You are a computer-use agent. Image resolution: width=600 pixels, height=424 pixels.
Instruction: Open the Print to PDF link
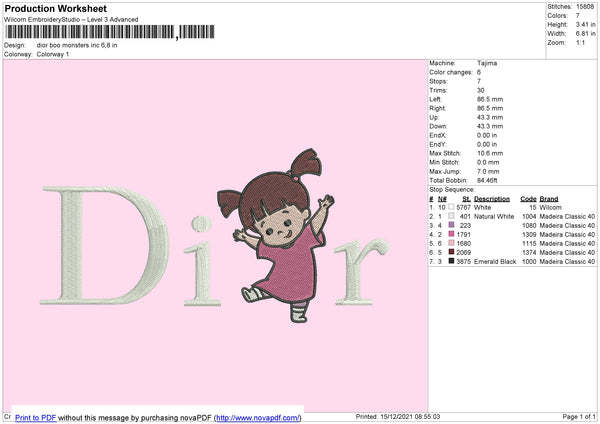[x=36, y=417]
